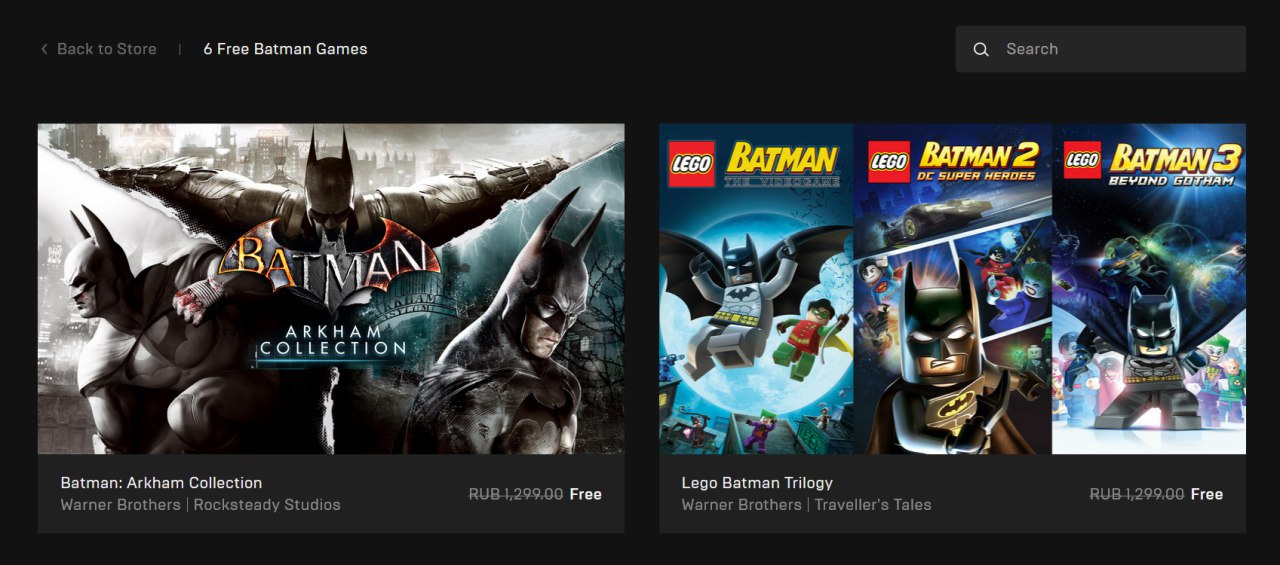
Task: Click the Lego Batman 3 Beyond Gotham cover
Action: pyautogui.click(x=1149, y=289)
